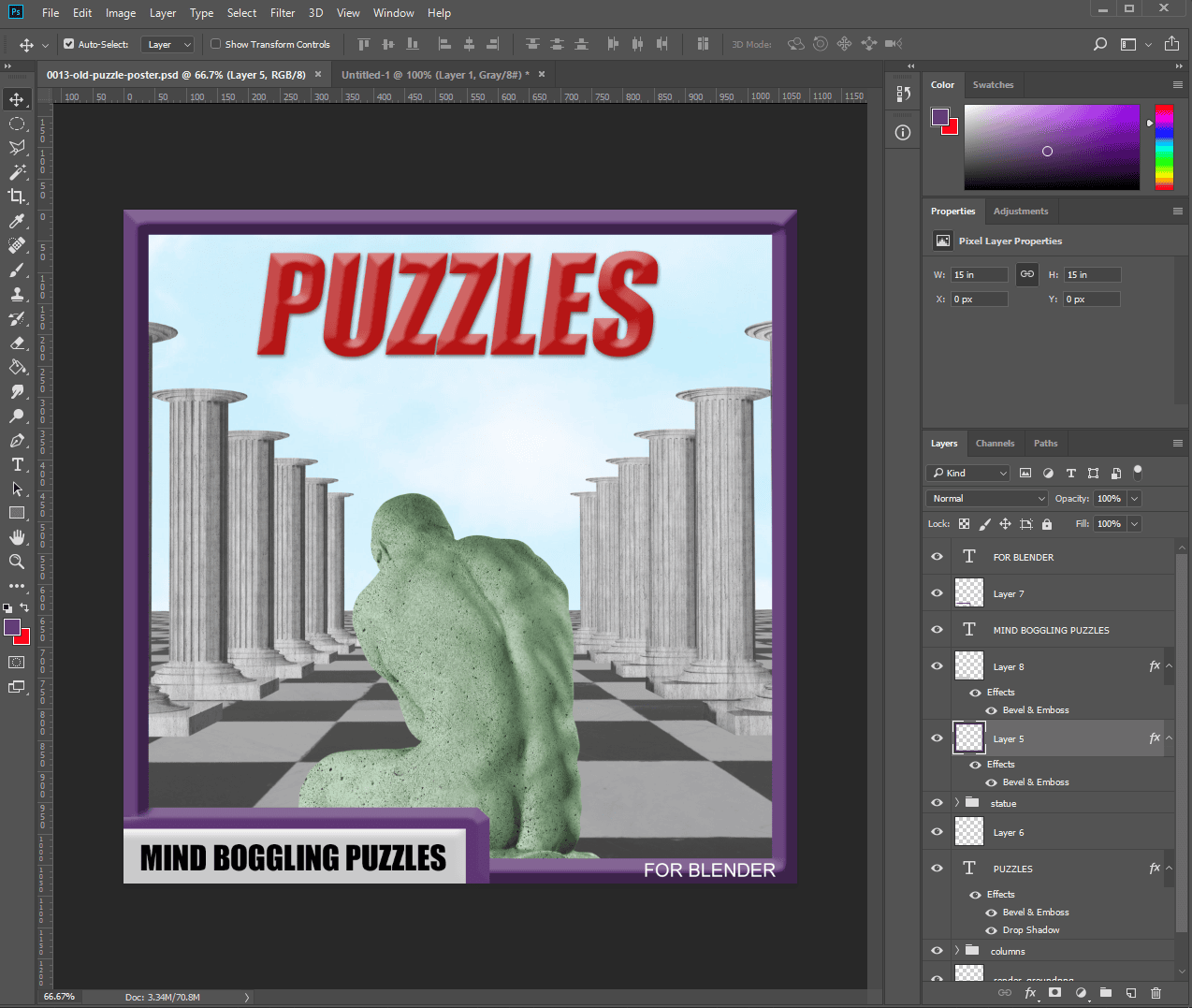This screenshot has width=1192, height=1008.
Task: Activate the Zoom tool
Action: tap(17, 562)
